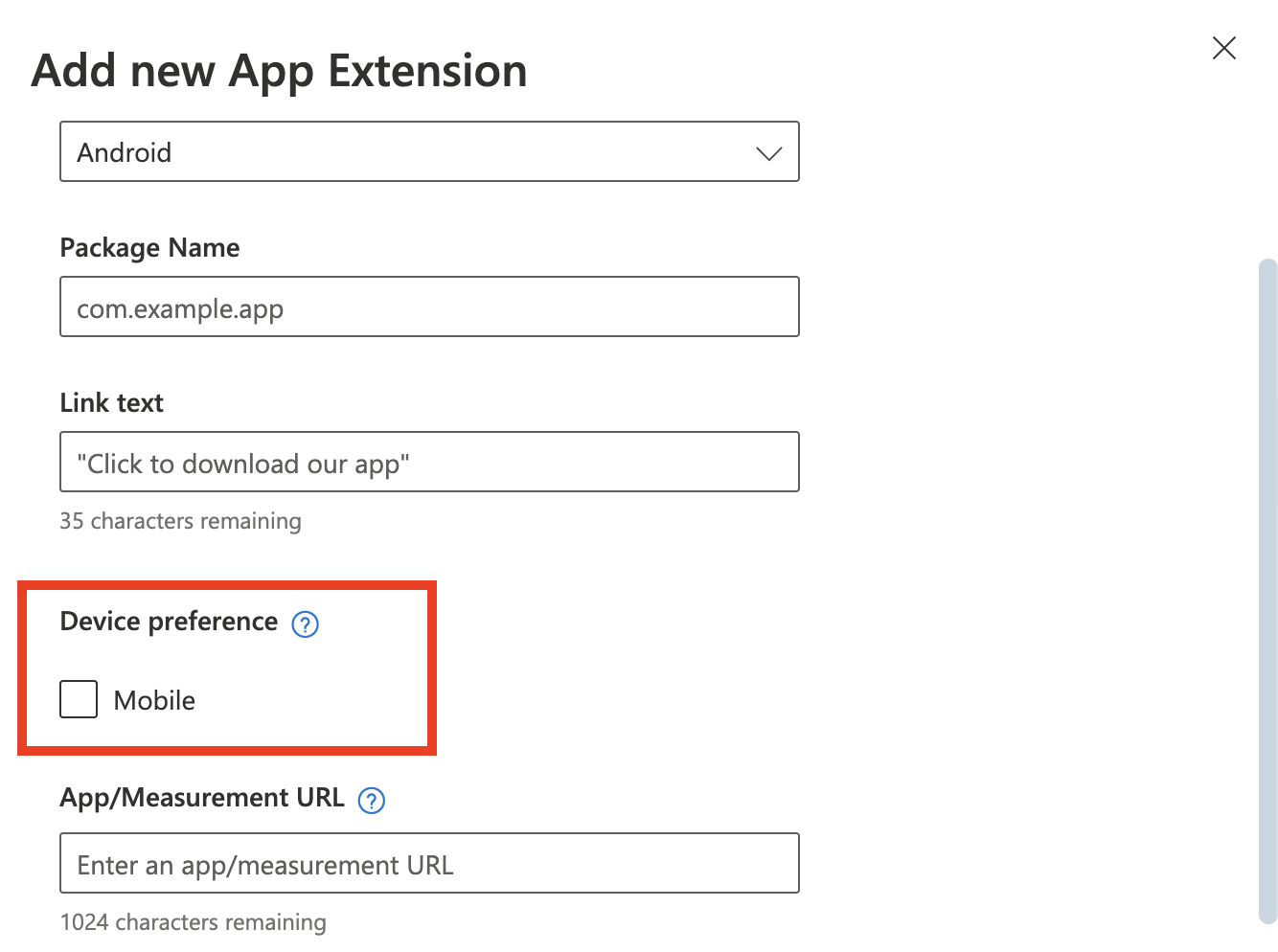Click the Device preference label
The image size is (1278, 952).
[x=169, y=622]
